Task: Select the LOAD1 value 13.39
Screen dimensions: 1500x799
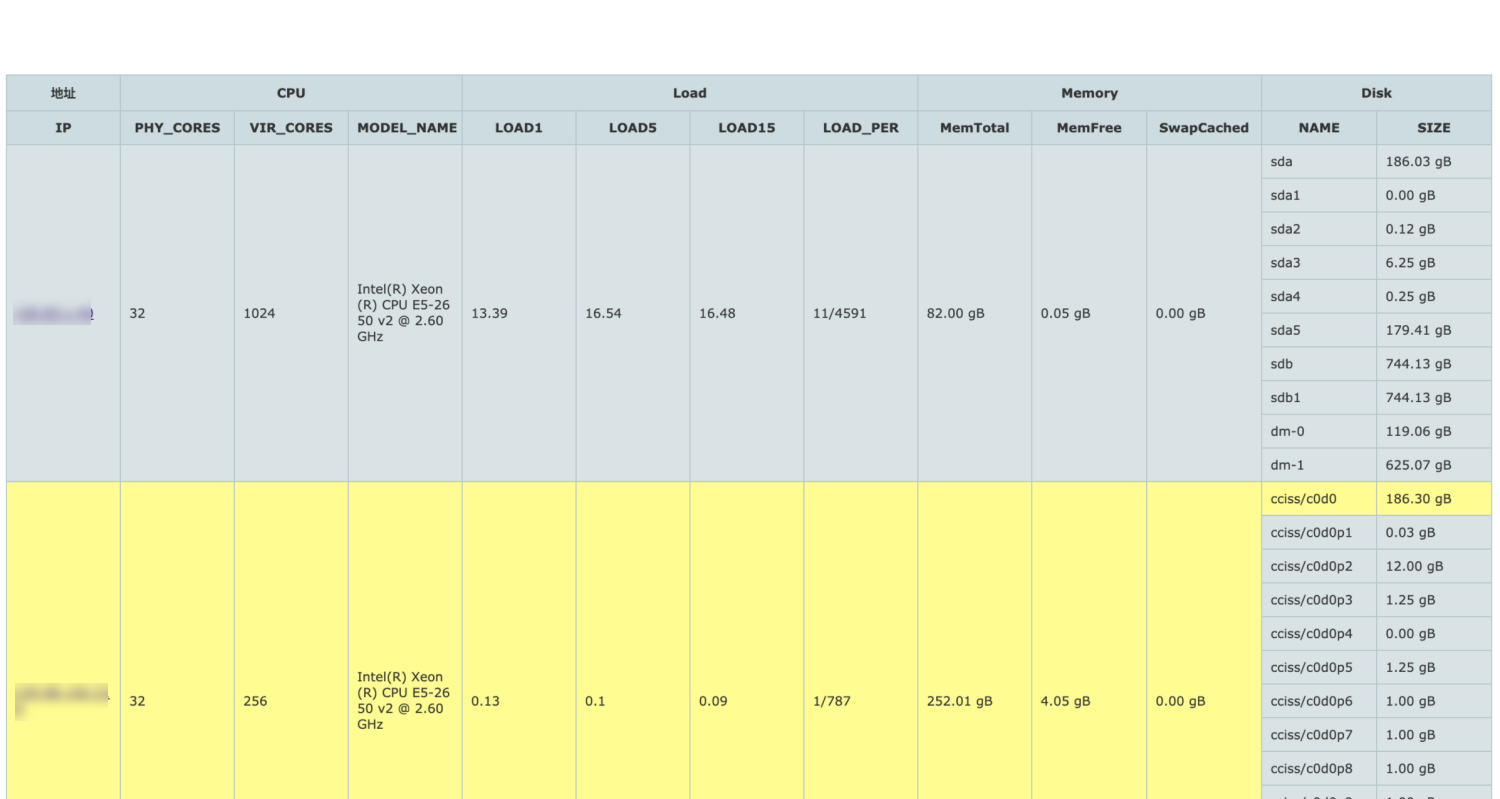Action: (x=489, y=314)
